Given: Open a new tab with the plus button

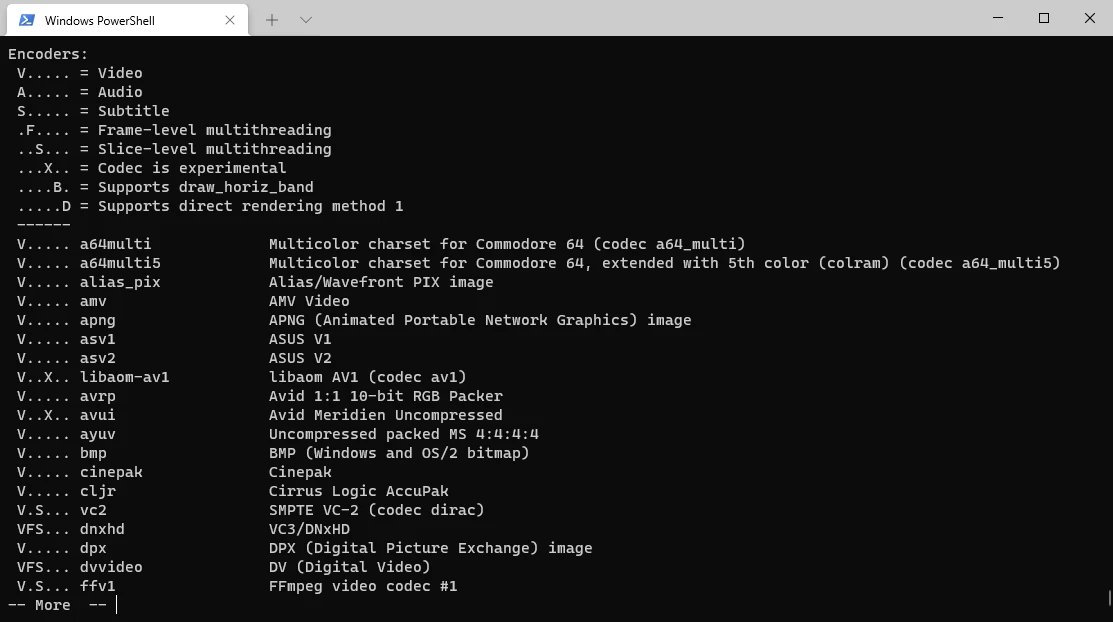Looking at the screenshot, I should pos(272,20).
